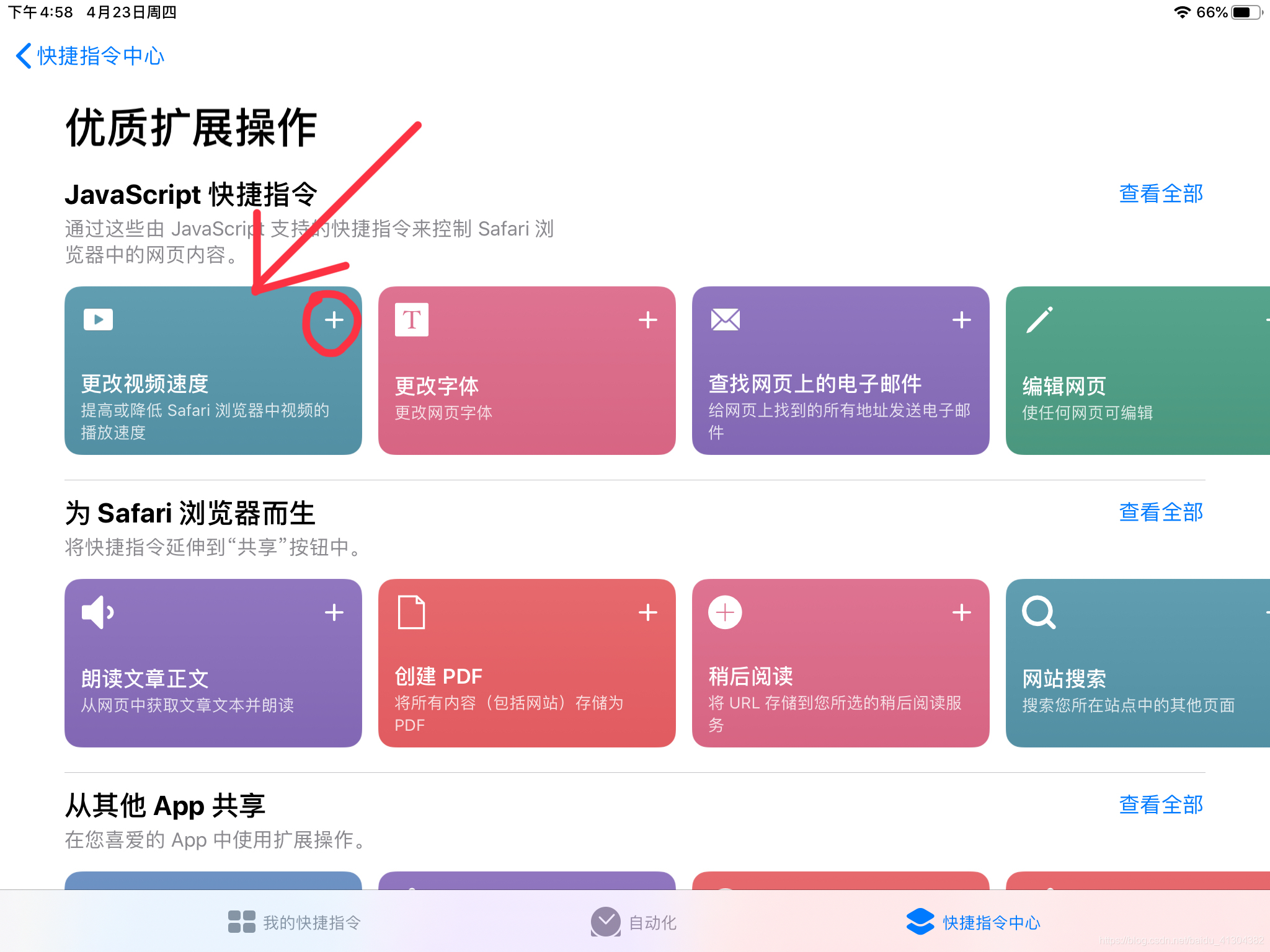The width and height of the screenshot is (1270, 952).
Task: Tap the Wi-Fi status icon
Action: [x=1183, y=12]
